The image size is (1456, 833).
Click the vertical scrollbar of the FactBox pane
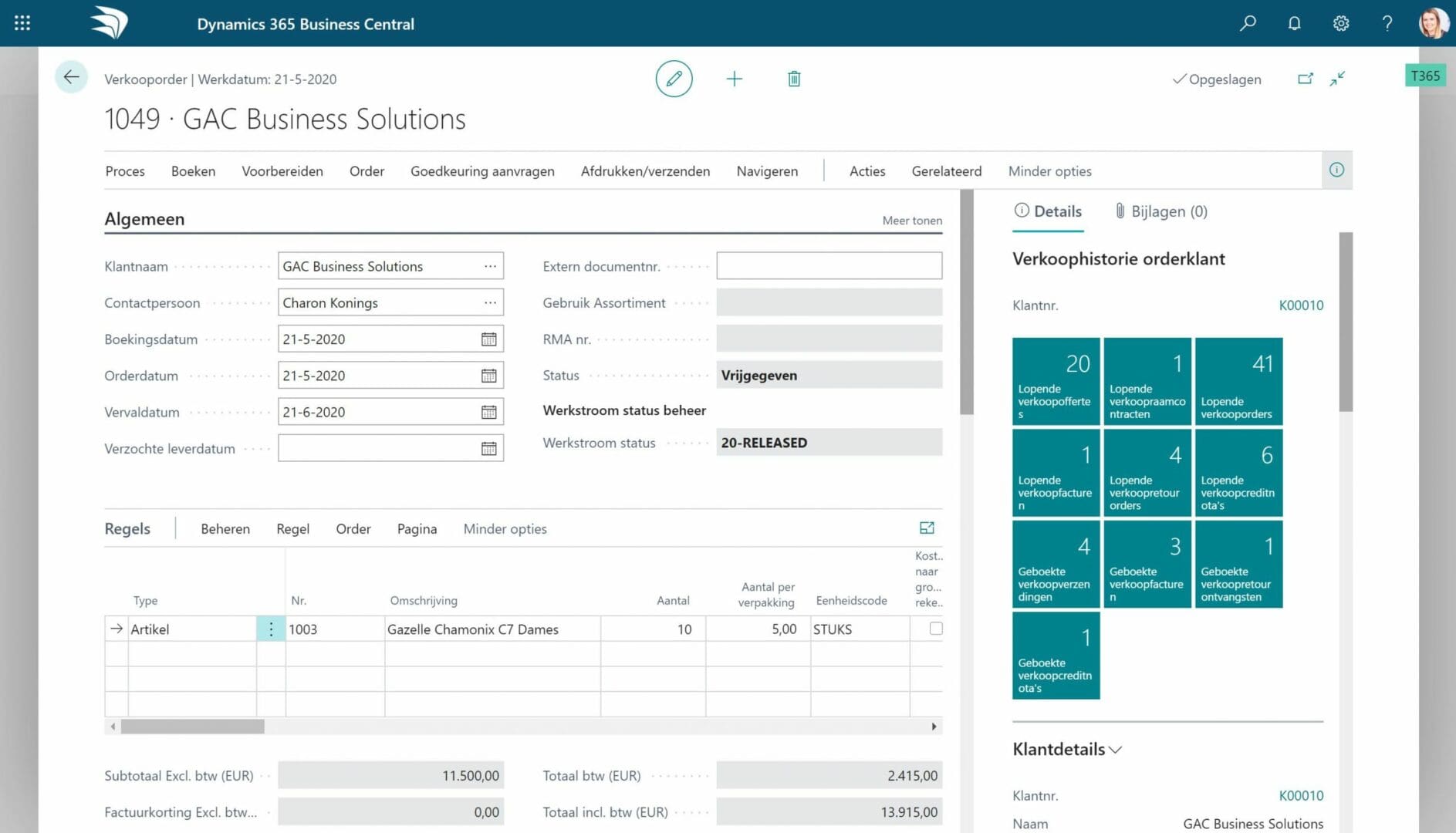[x=1346, y=322]
